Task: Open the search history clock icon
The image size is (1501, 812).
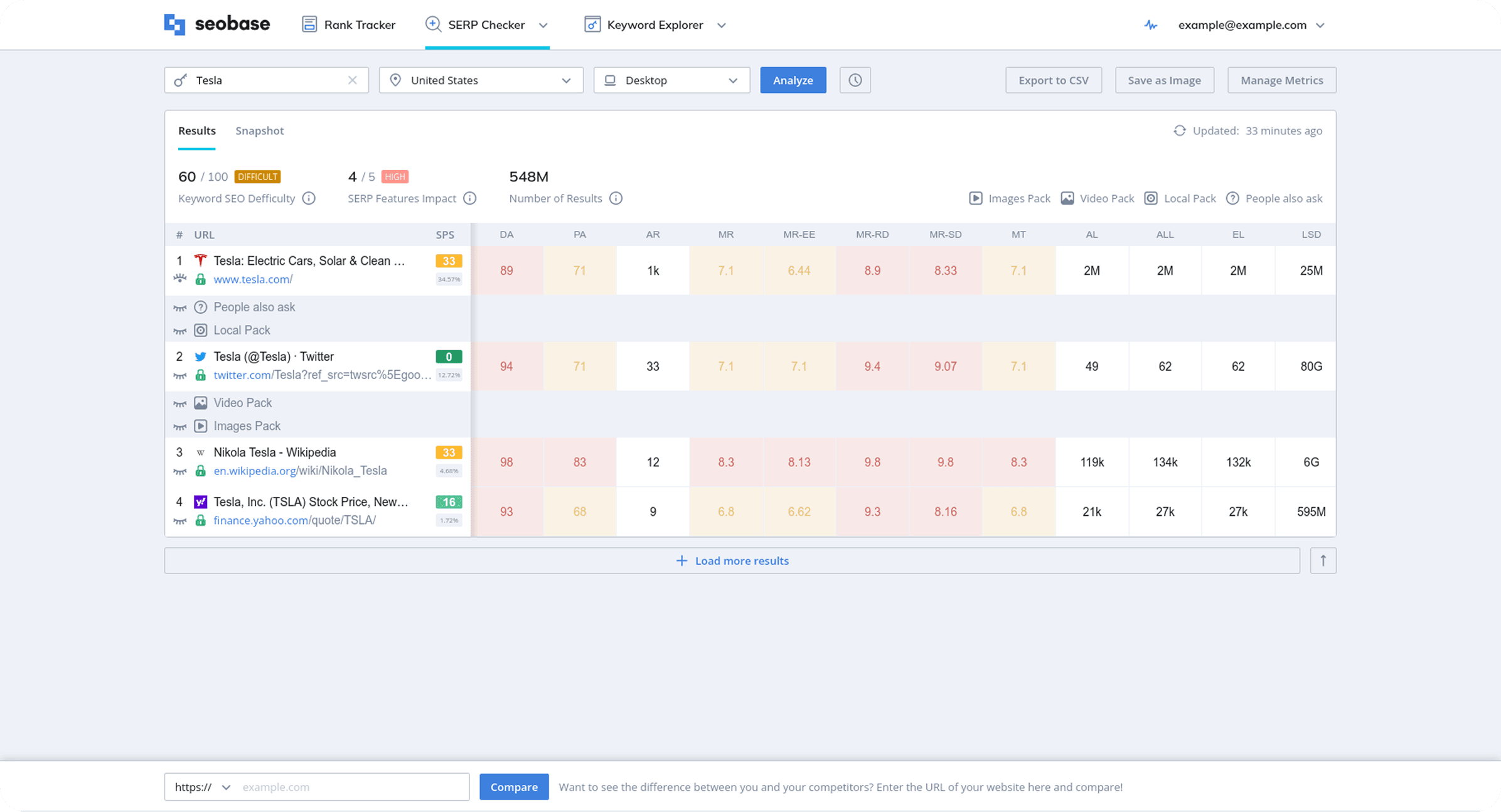Action: (x=855, y=80)
